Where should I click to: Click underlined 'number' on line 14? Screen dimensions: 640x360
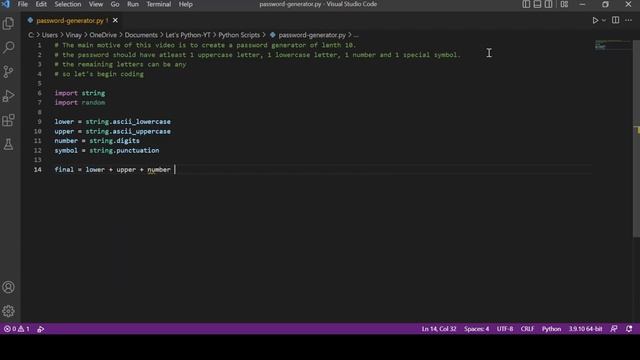coord(159,170)
